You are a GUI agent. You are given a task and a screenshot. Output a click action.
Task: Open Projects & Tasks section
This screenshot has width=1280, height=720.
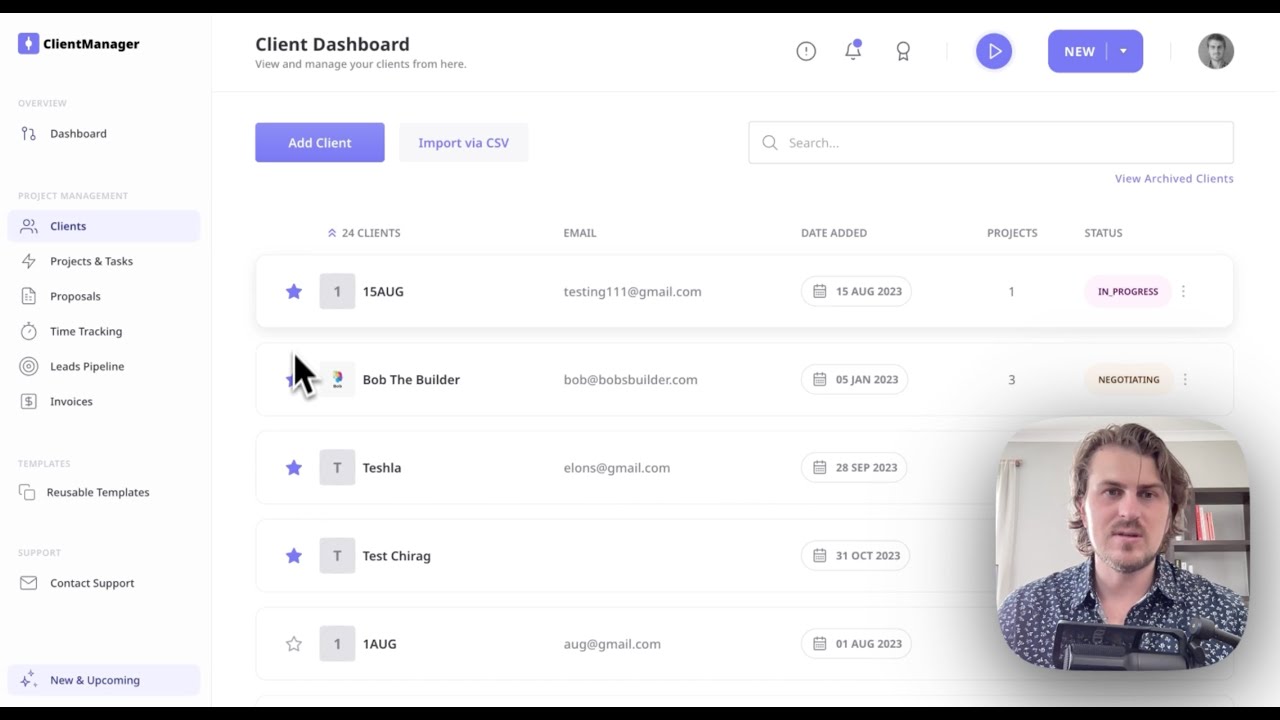[91, 261]
